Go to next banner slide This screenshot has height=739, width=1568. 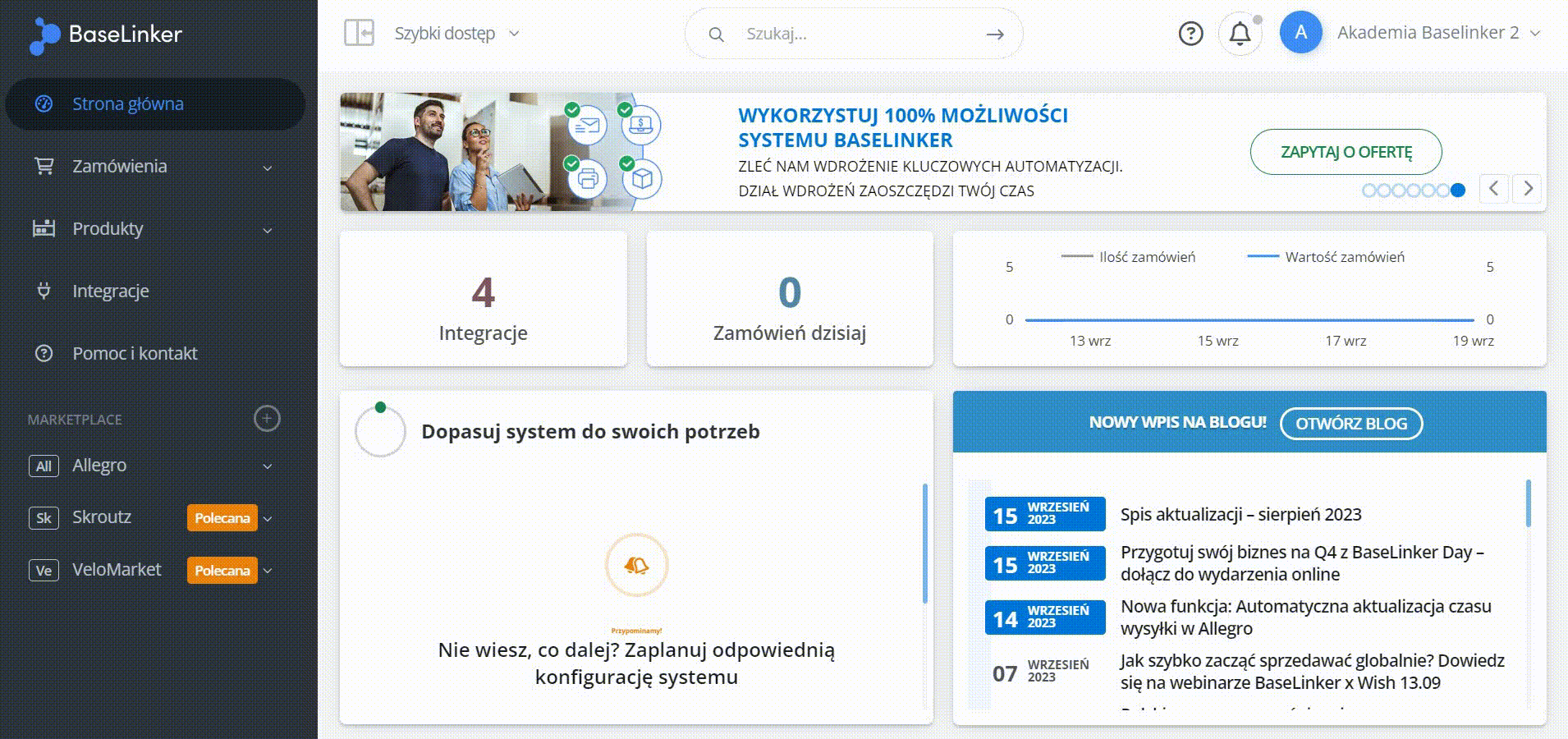pos(1528,189)
